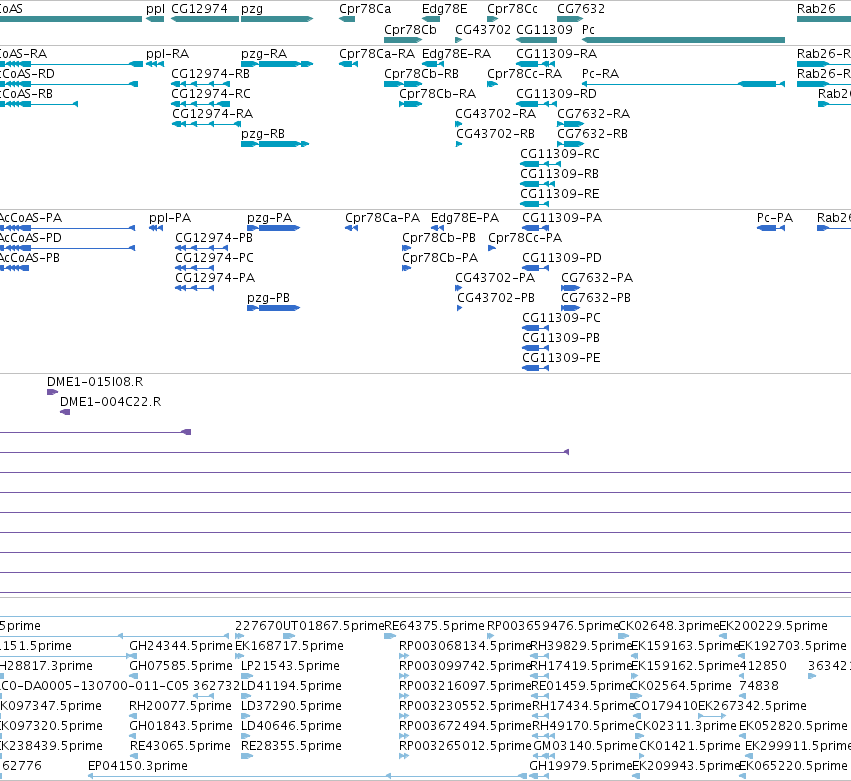Select EST label 74838
The image size is (851, 781).
coord(759,686)
